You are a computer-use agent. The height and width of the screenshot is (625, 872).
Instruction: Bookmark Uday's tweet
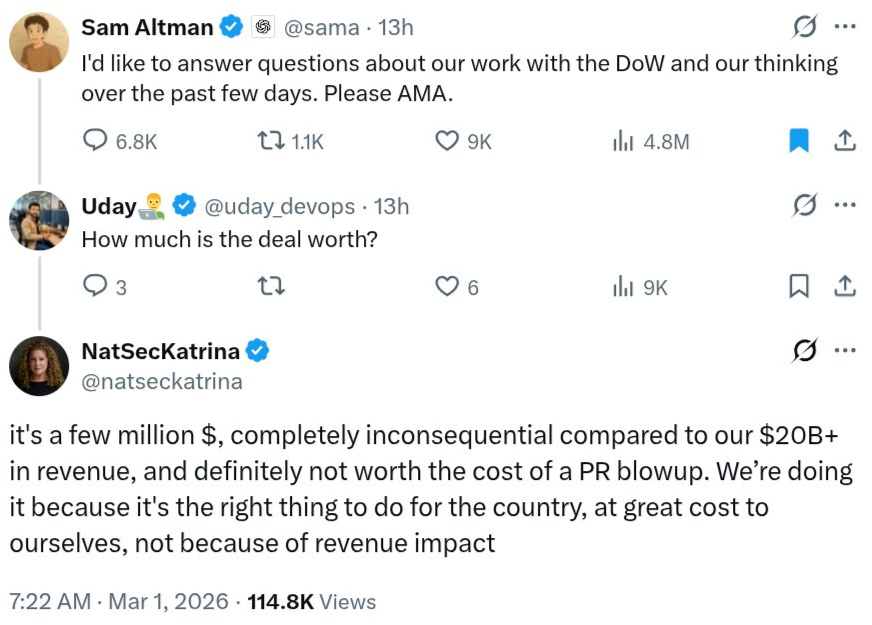click(x=799, y=287)
